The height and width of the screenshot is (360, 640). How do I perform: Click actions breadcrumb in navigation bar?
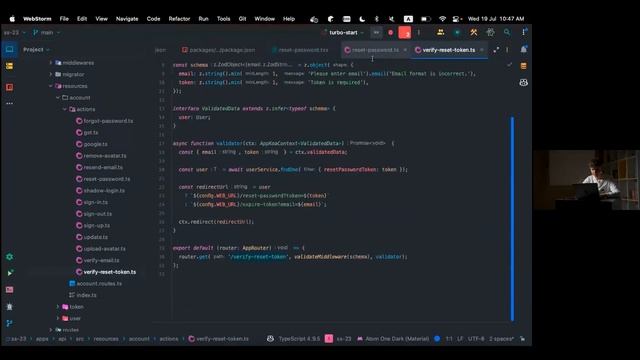pyautogui.click(x=169, y=339)
